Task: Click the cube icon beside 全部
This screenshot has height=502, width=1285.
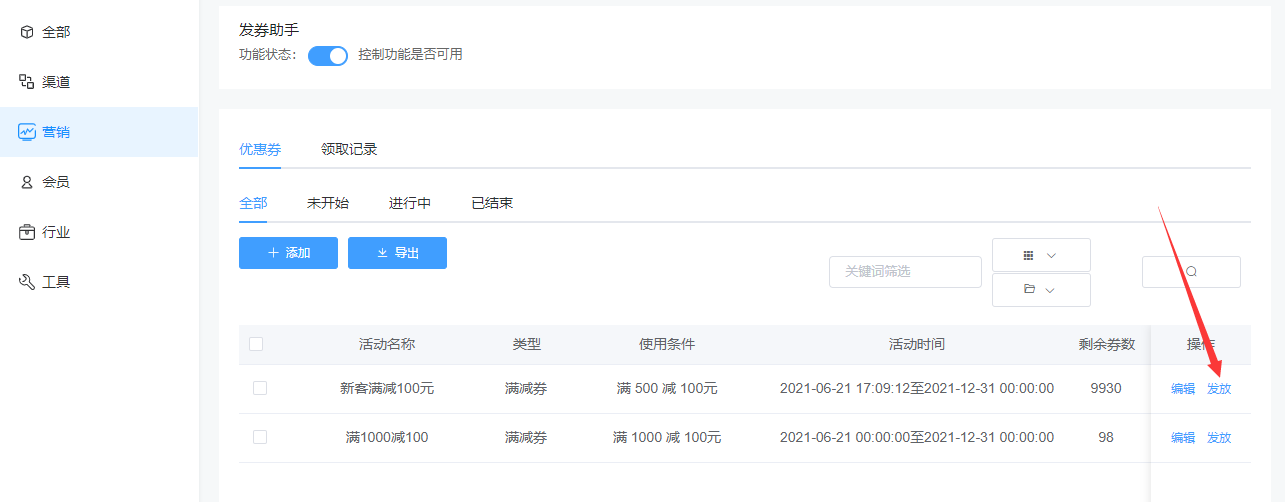Action: click(x=27, y=32)
